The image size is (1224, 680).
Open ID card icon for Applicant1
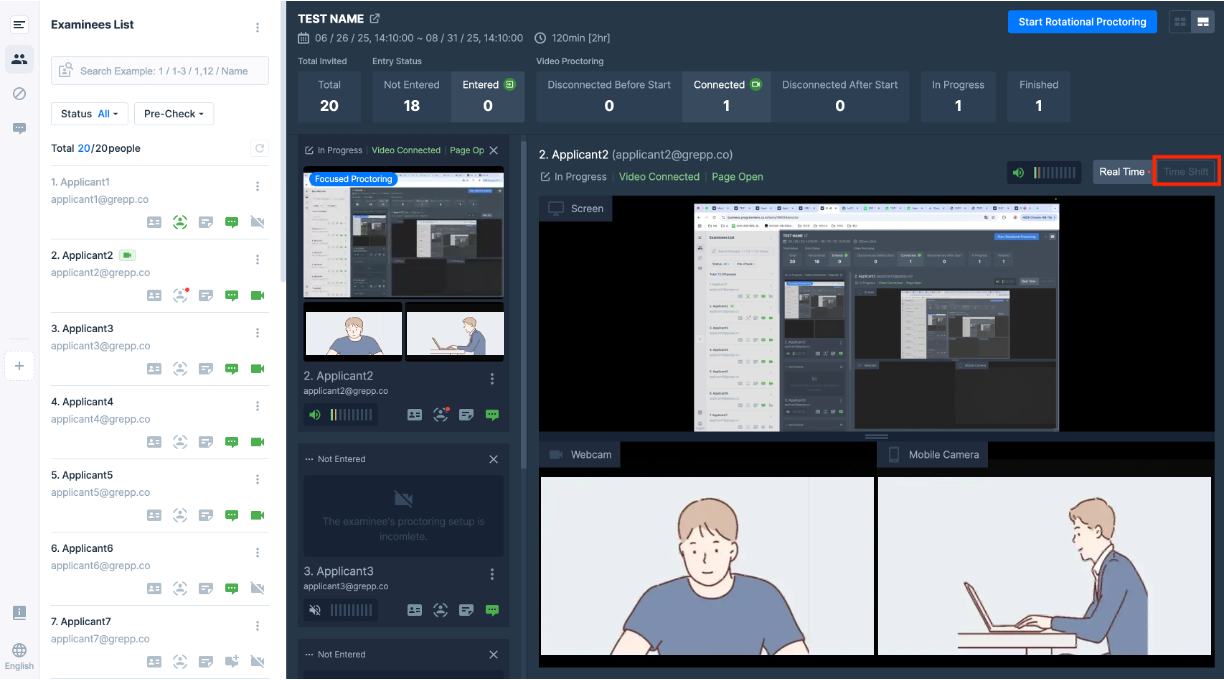tap(154, 222)
